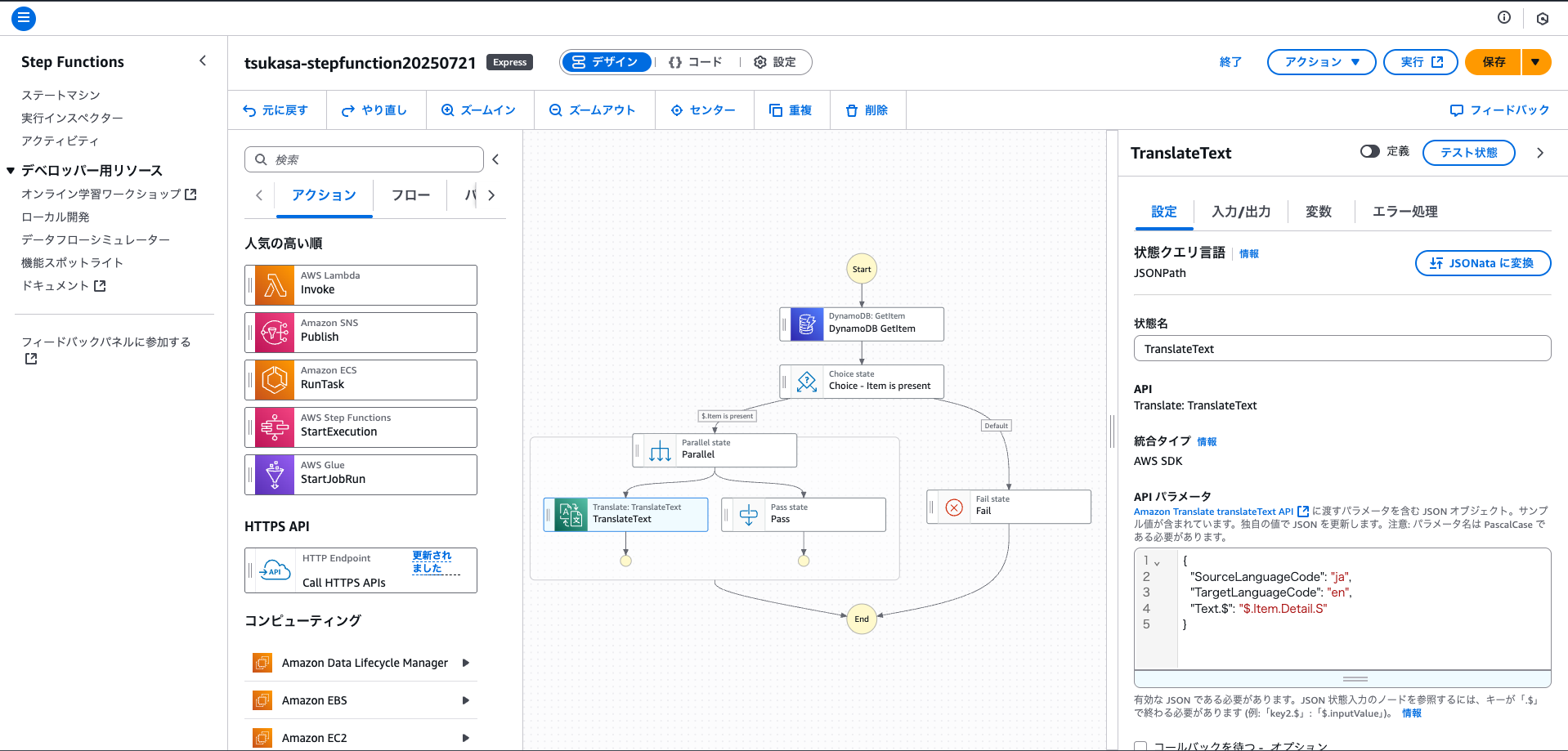Screen dimensions: 1568x751
Task: Select the Pass state node
Action: (x=804, y=515)
